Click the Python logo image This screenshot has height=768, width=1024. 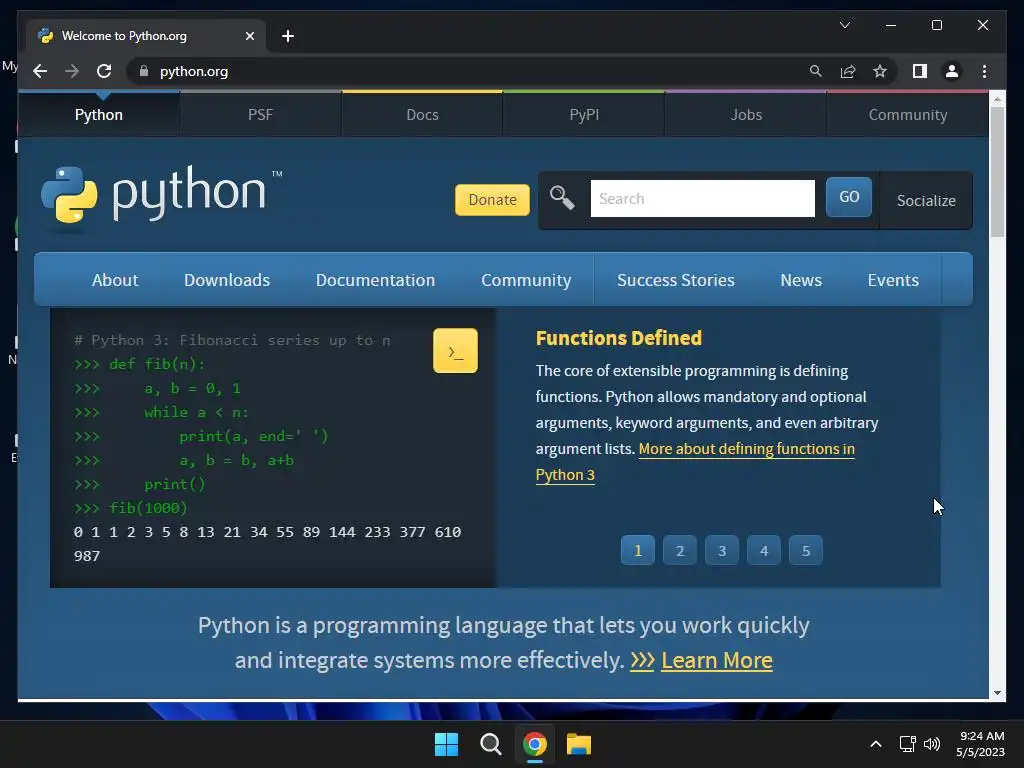pyautogui.click(x=161, y=198)
